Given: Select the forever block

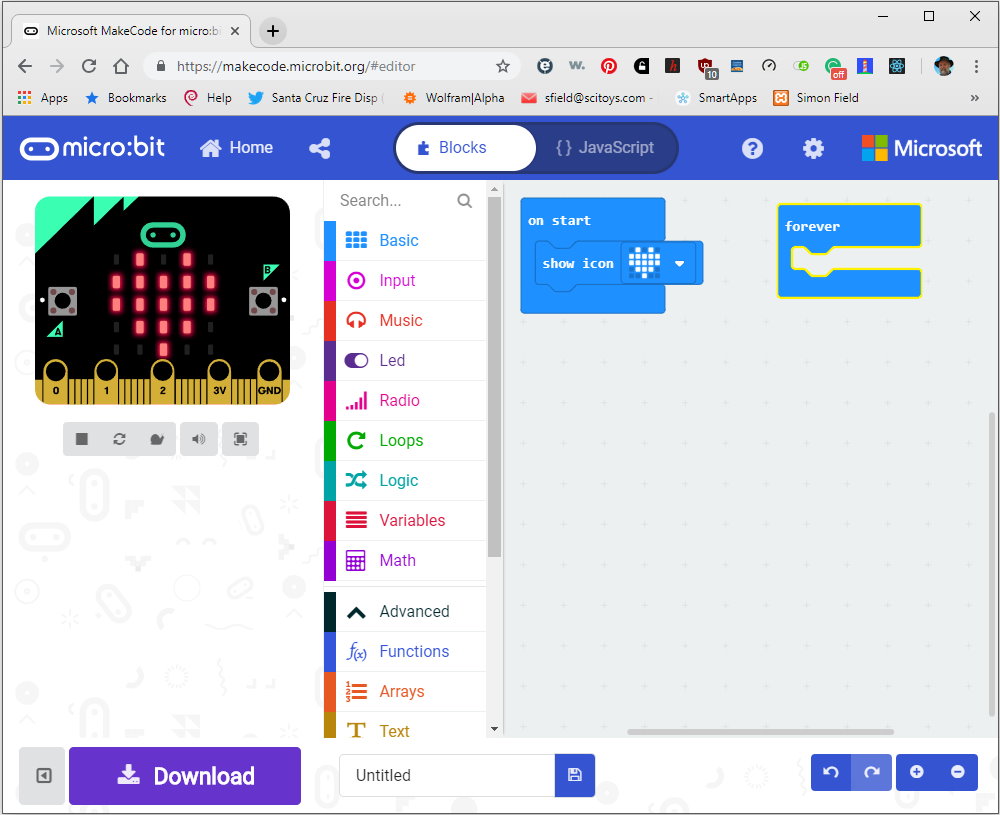Looking at the screenshot, I should point(812,226).
